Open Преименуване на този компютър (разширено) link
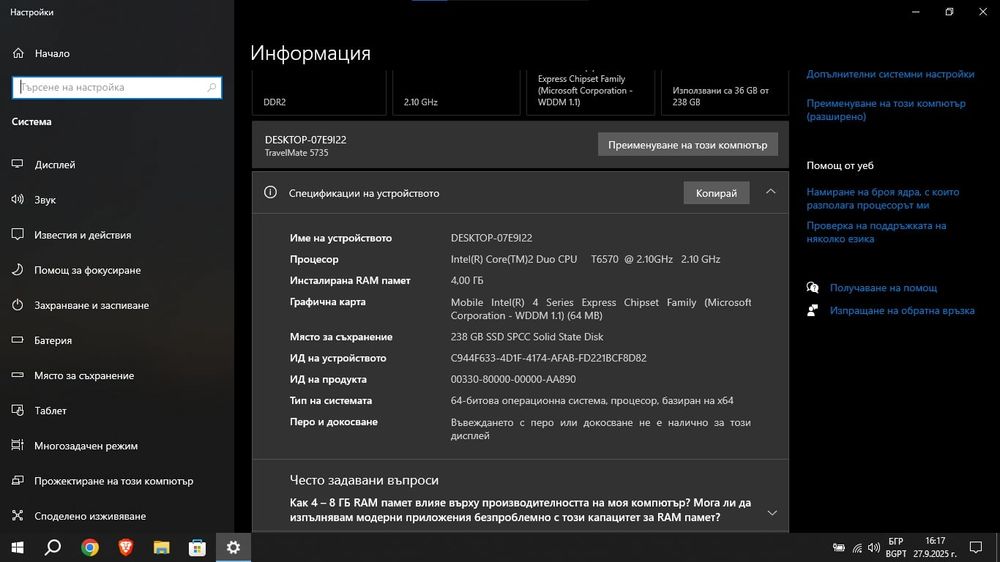This screenshot has height=562, width=1000. click(886, 110)
